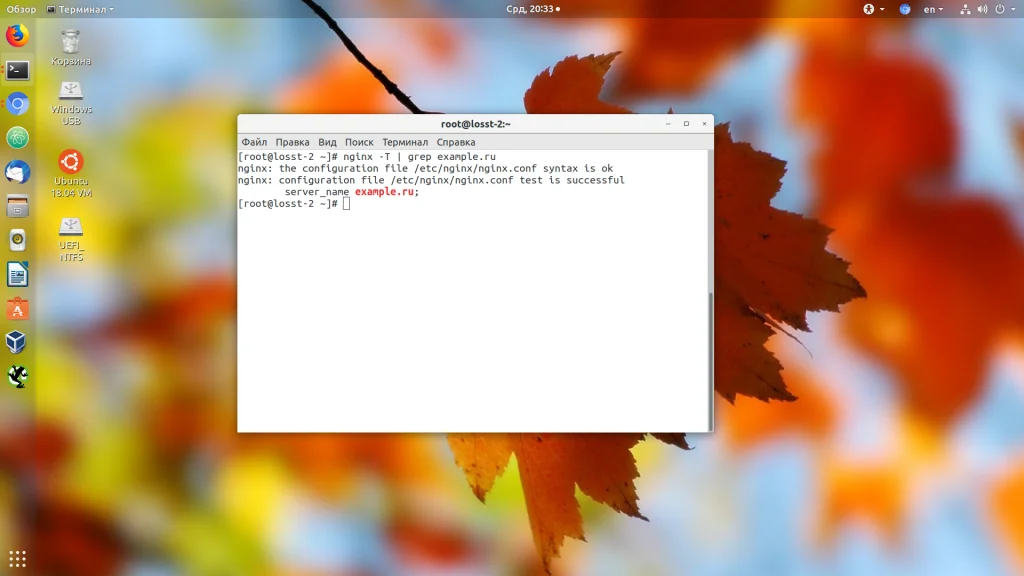The width and height of the screenshot is (1024, 576).
Task: Open the network status icon
Action: pyautogui.click(x=965, y=9)
